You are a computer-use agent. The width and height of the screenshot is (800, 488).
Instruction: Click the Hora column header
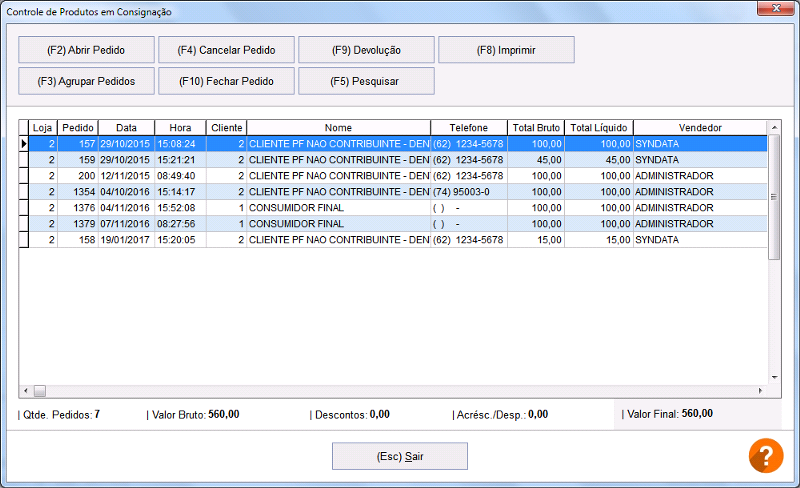181,128
